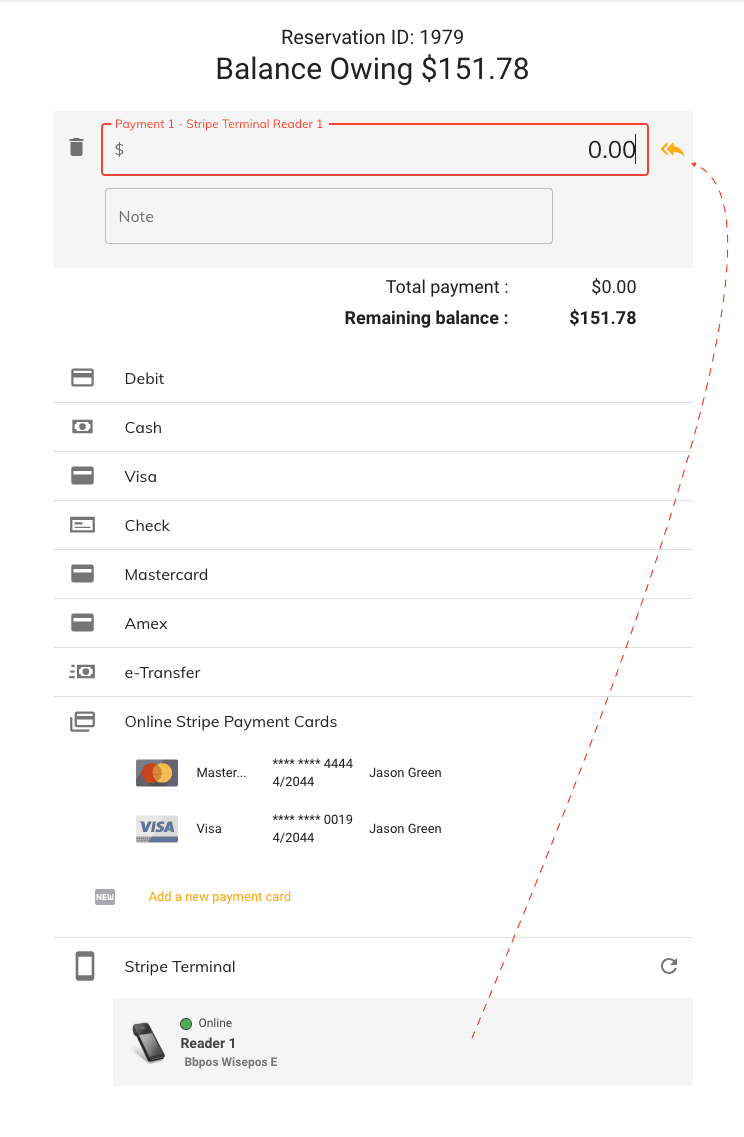Select the Stripe Terminal payment option
The height and width of the screenshot is (1137, 744).
click(x=373, y=967)
